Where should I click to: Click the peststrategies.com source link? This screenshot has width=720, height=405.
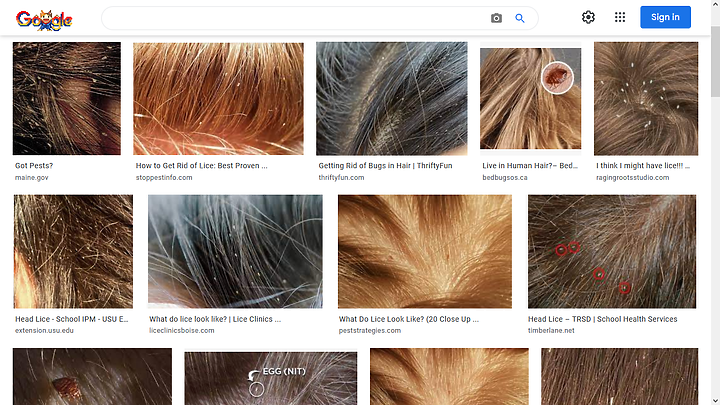pos(370,330)
